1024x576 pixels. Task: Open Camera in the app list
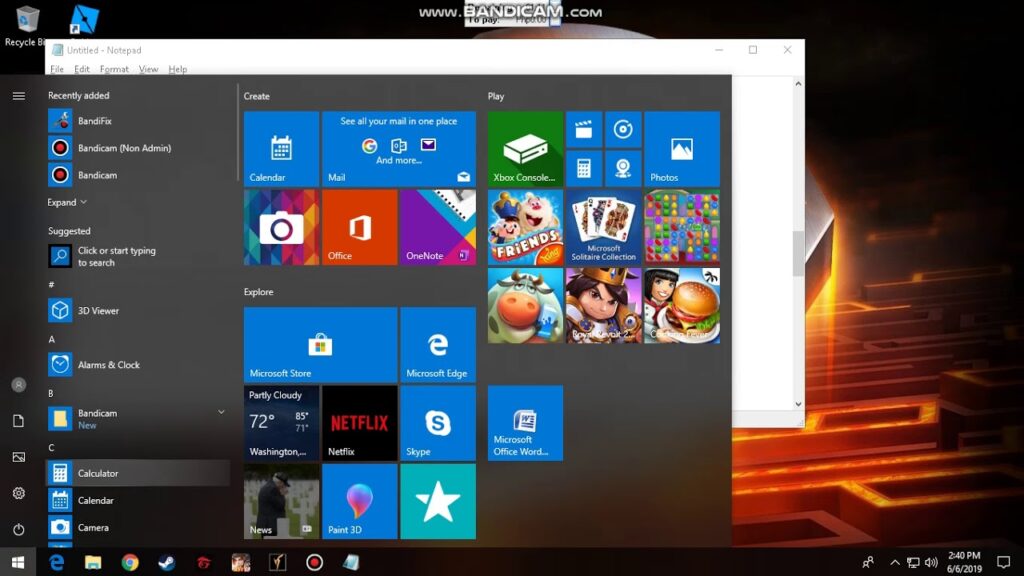[x=137, y=527]
